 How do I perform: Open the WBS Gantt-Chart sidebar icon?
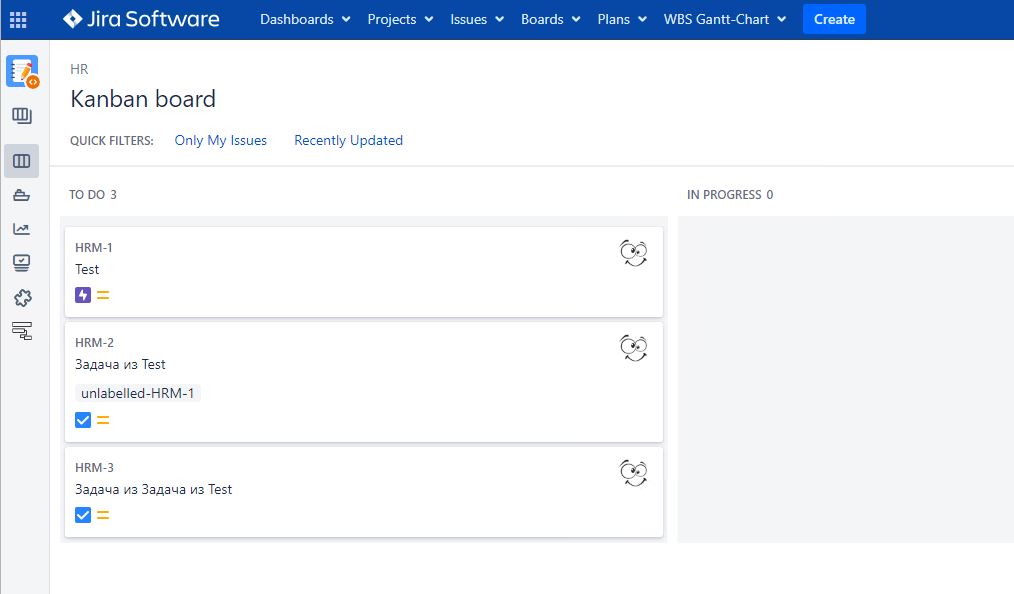tap(21, 331)
